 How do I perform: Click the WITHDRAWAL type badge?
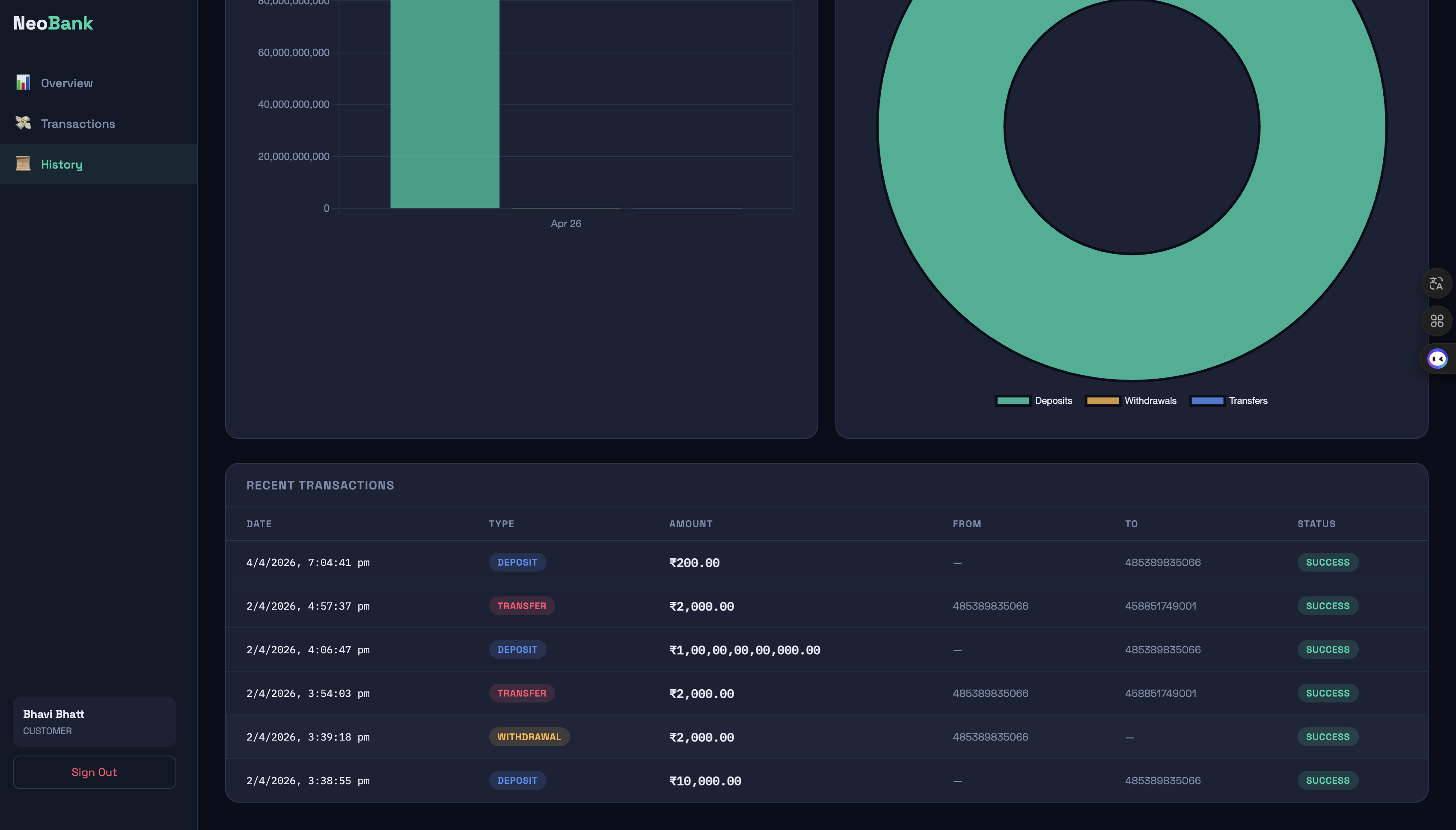pos(529,736)
